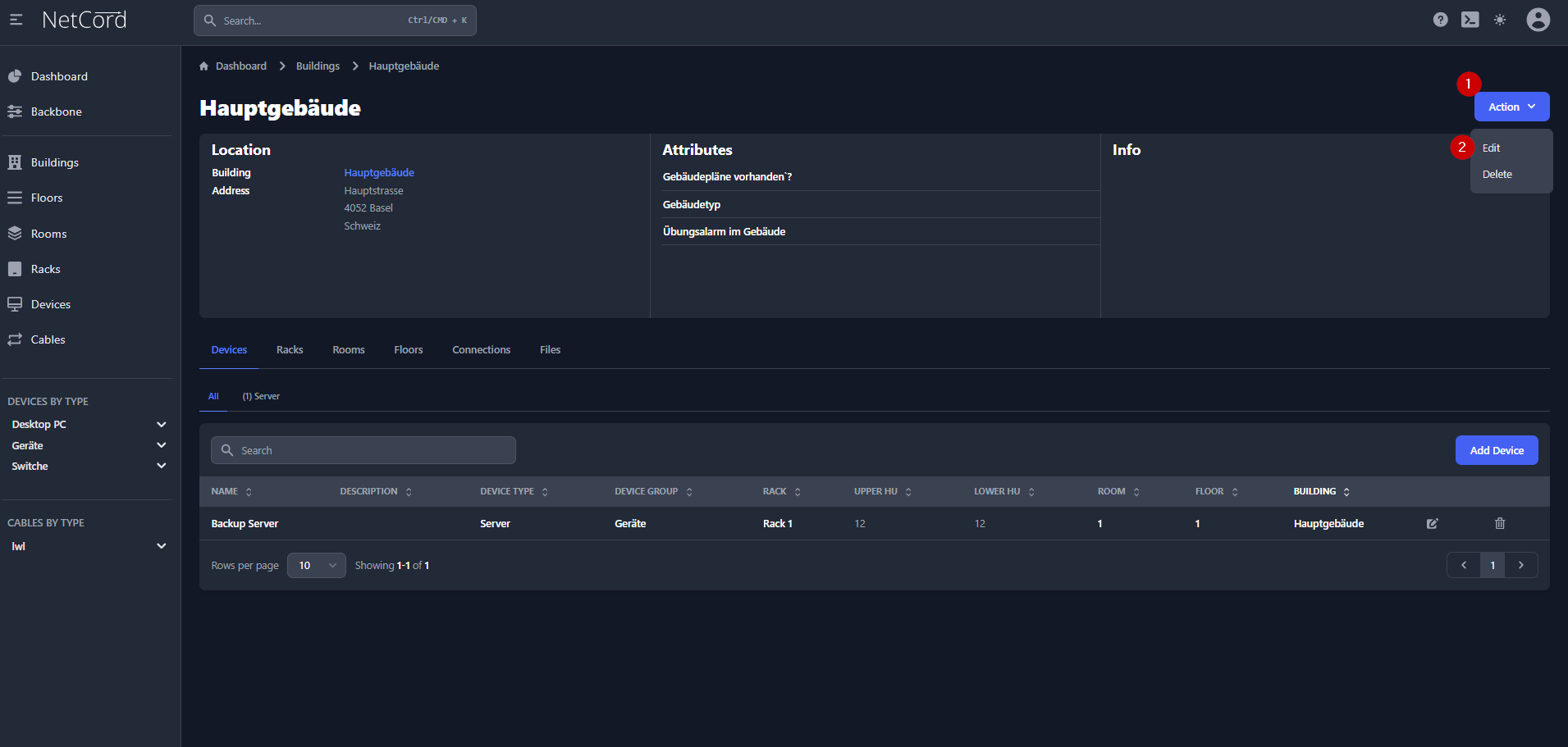Viewport: 1568px width, 747px height.
Task: Switch to the Connections tab
Action: (482, 350)
